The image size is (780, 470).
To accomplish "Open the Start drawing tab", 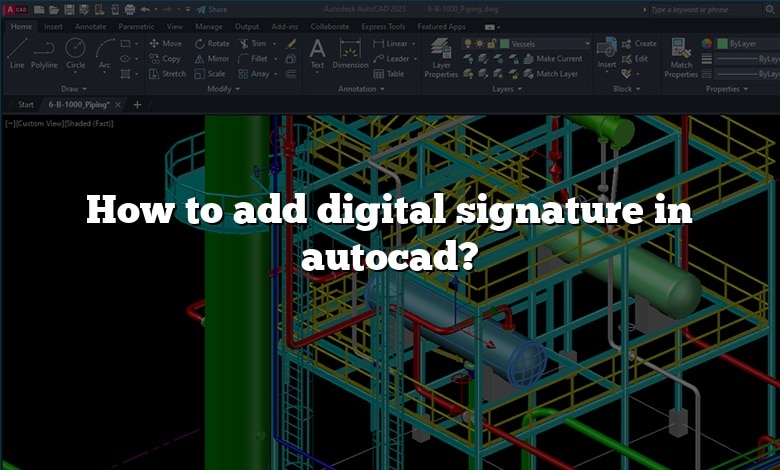I will (25, 104).
